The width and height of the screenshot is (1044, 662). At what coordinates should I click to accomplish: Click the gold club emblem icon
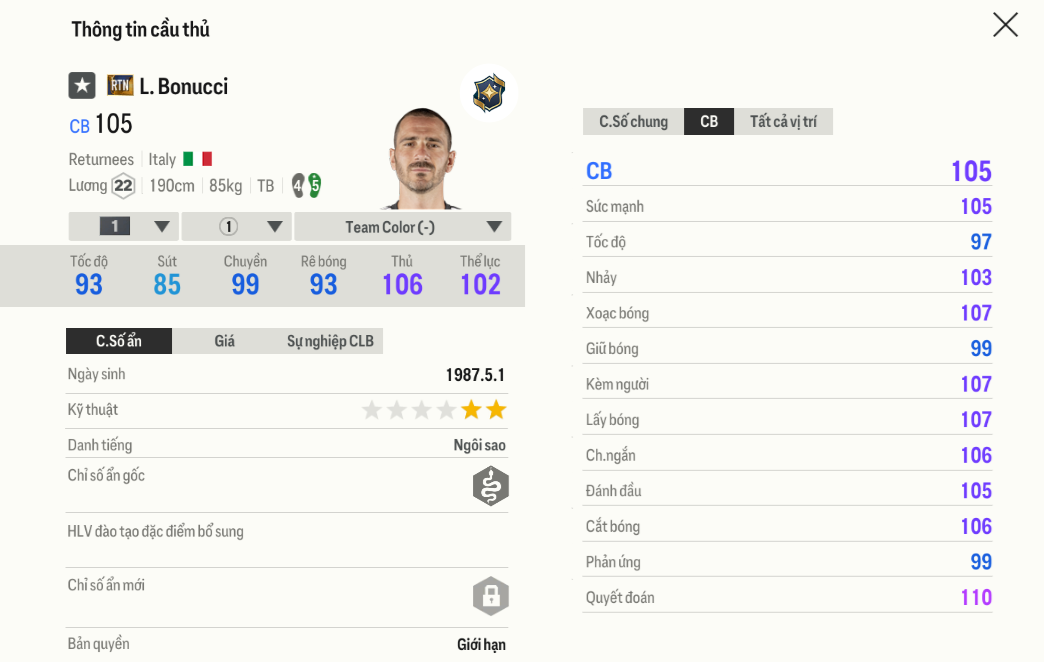tap(489, 93)
